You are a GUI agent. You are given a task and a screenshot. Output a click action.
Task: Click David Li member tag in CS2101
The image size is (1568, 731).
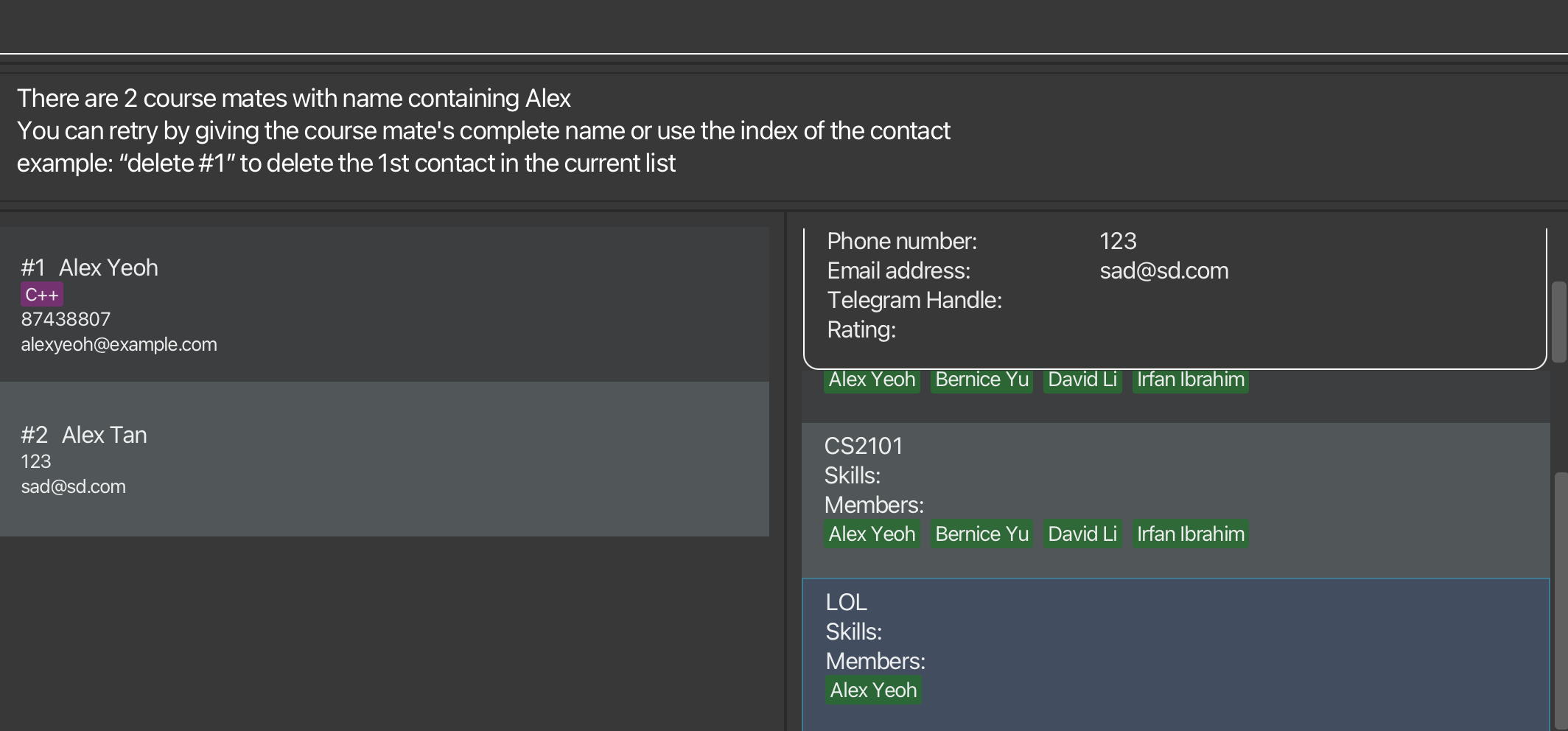(1082, 534)
